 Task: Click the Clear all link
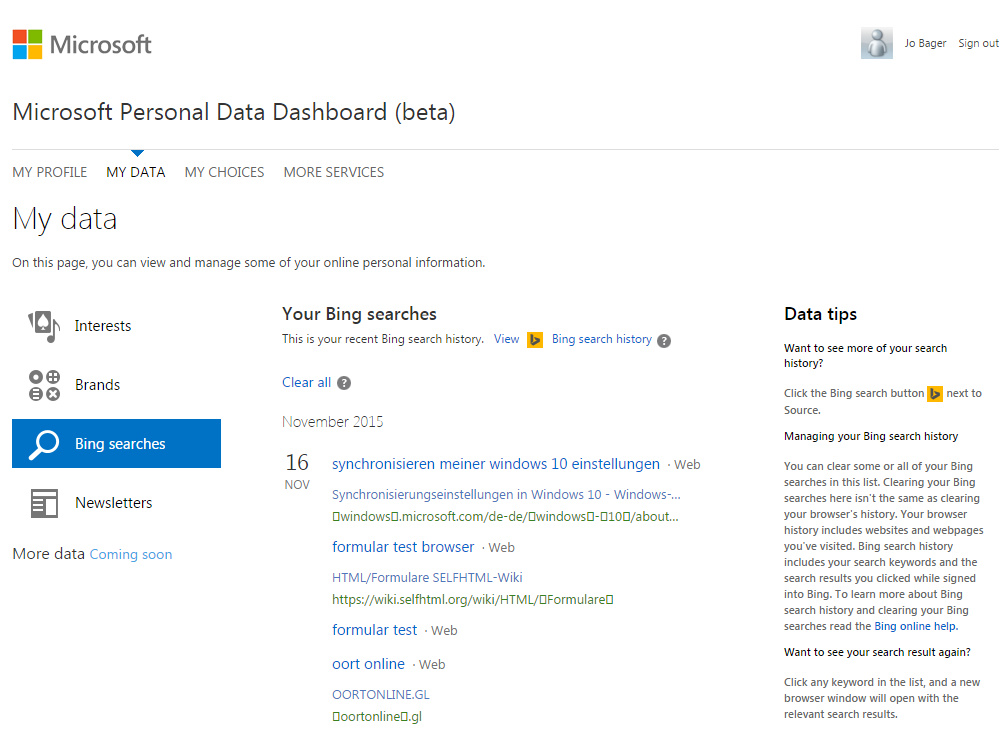306,383
